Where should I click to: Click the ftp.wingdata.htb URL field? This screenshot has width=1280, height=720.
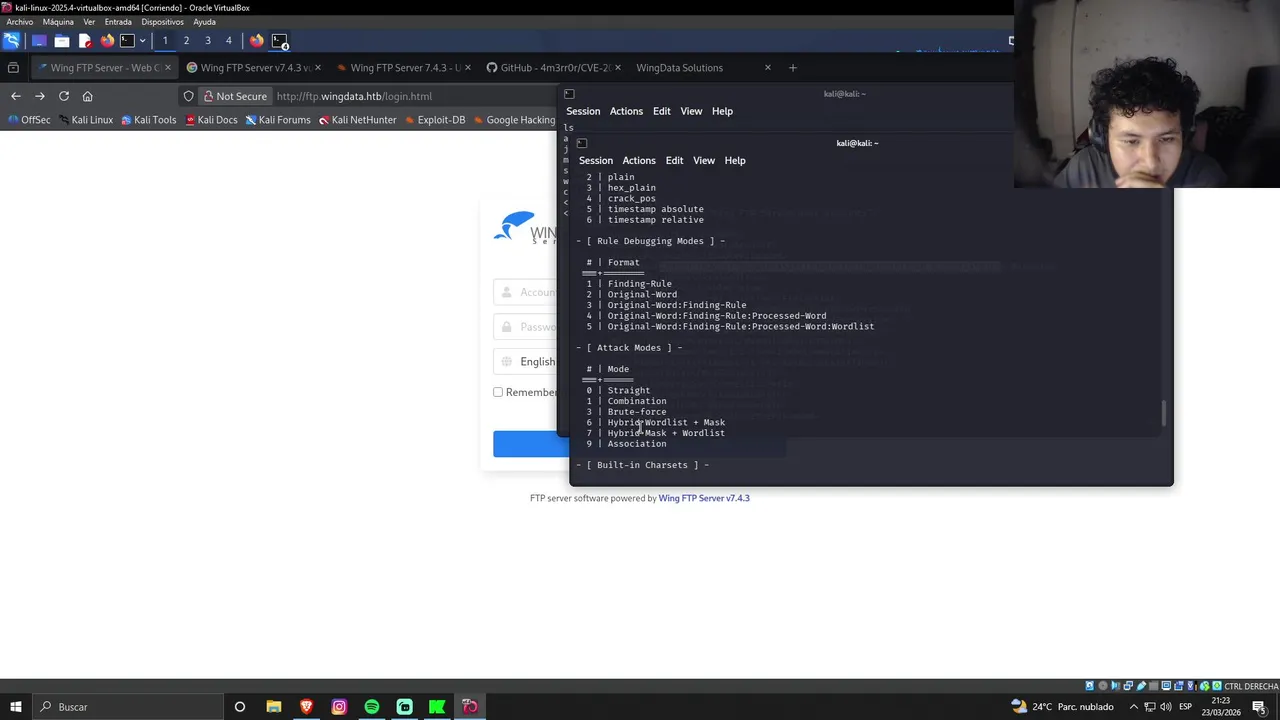point(354,96)
